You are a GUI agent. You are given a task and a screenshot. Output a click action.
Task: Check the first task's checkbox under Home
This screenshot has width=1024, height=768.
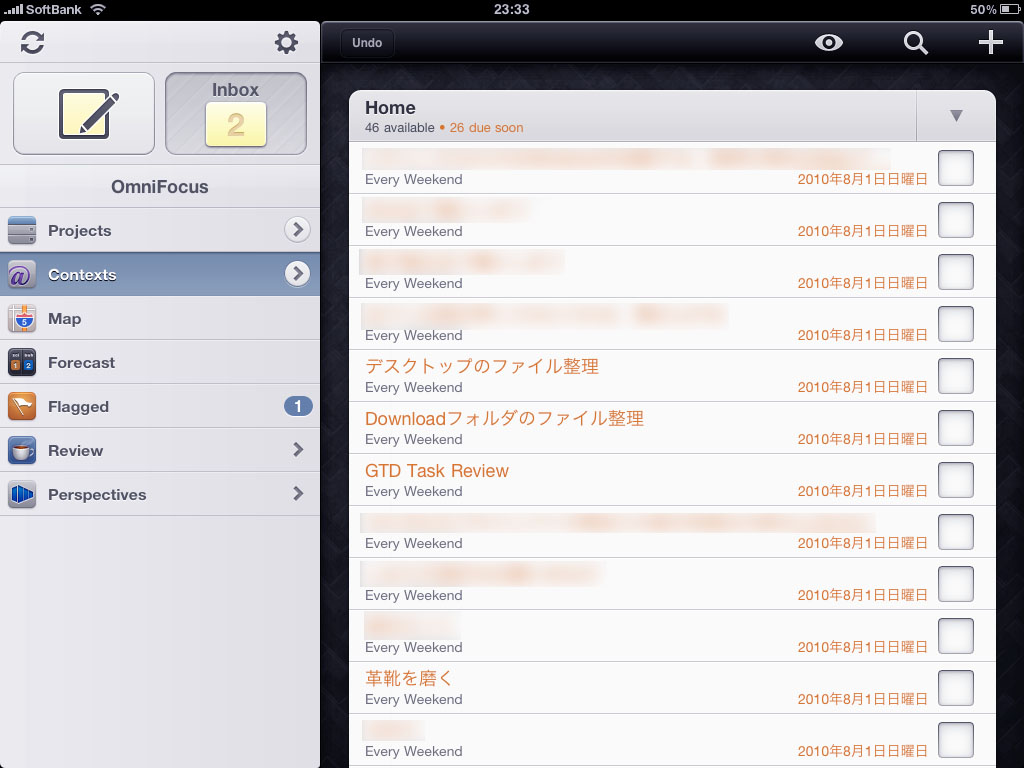click(x=956, y=168)
